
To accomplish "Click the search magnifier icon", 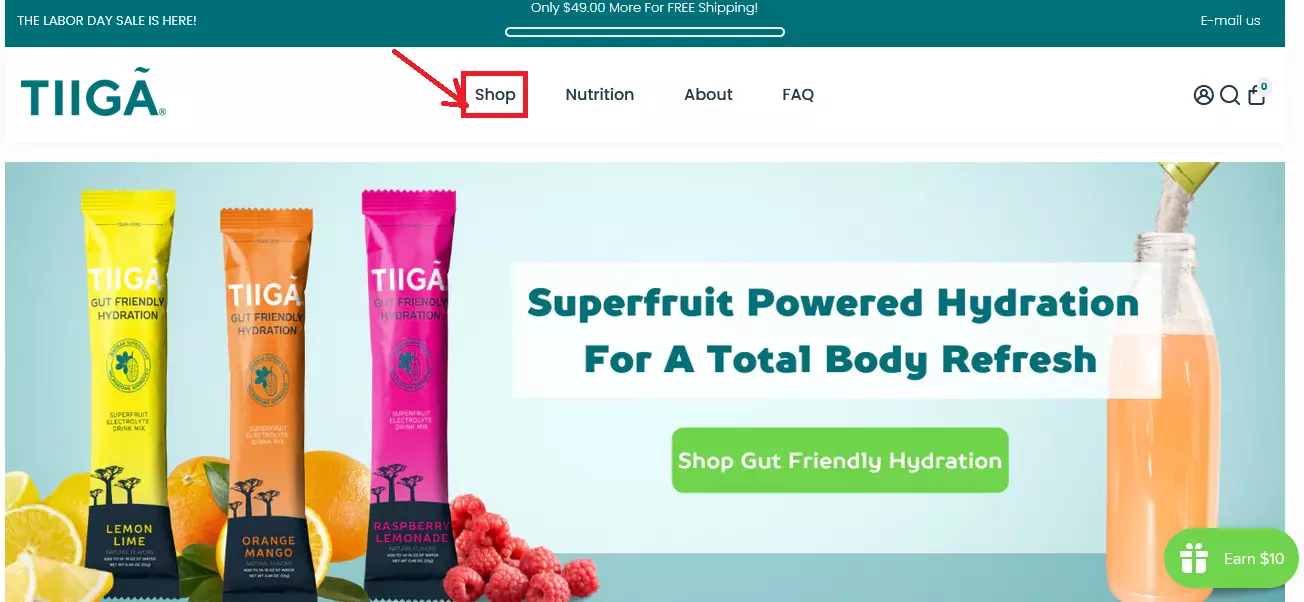I will point(1230,95).
